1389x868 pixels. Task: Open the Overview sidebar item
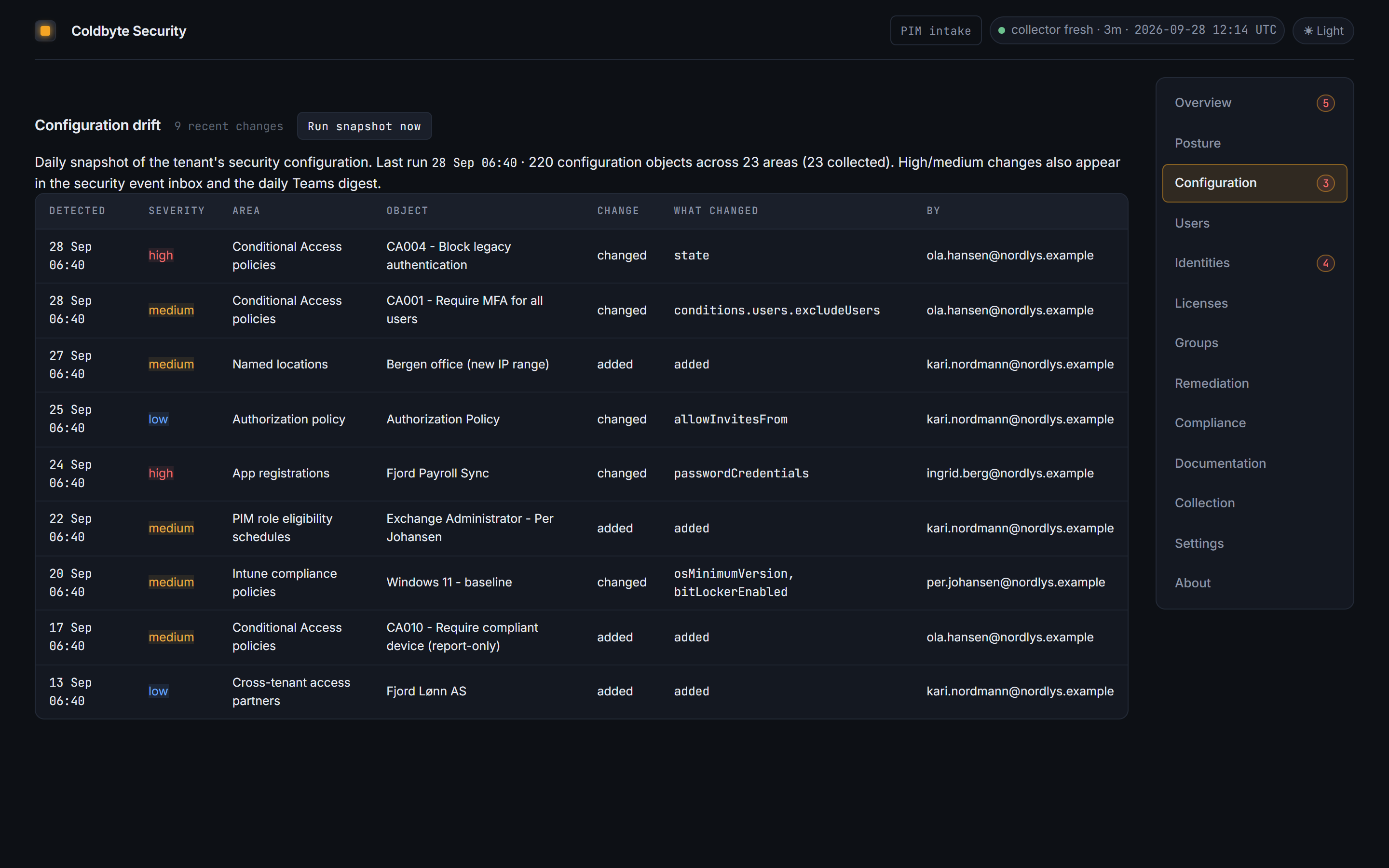point(1255,103)
